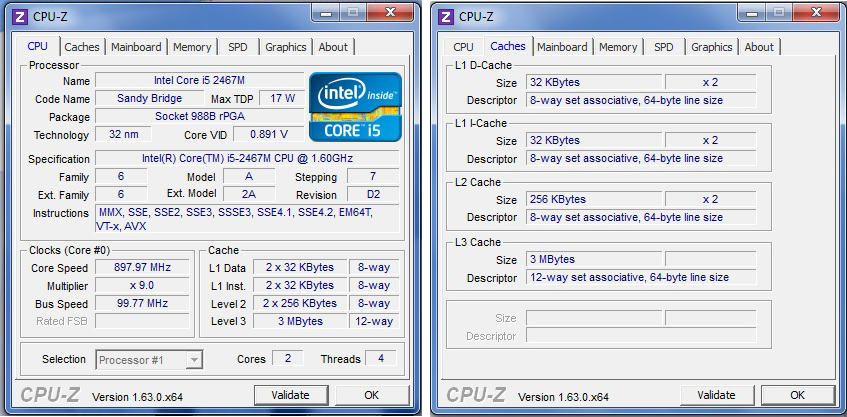This screenshot has width=847, height=417.
Task: Show About tab in the right window
Action: pos(759,47)
